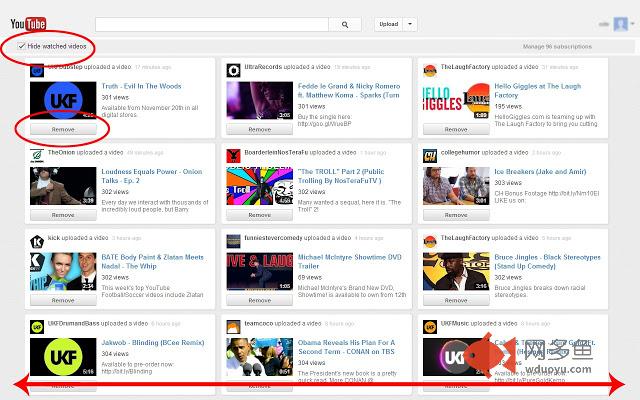Screen dimensions: 640x400
Task: Open TheOnion channel name link
Action: [x=61, y=152]
